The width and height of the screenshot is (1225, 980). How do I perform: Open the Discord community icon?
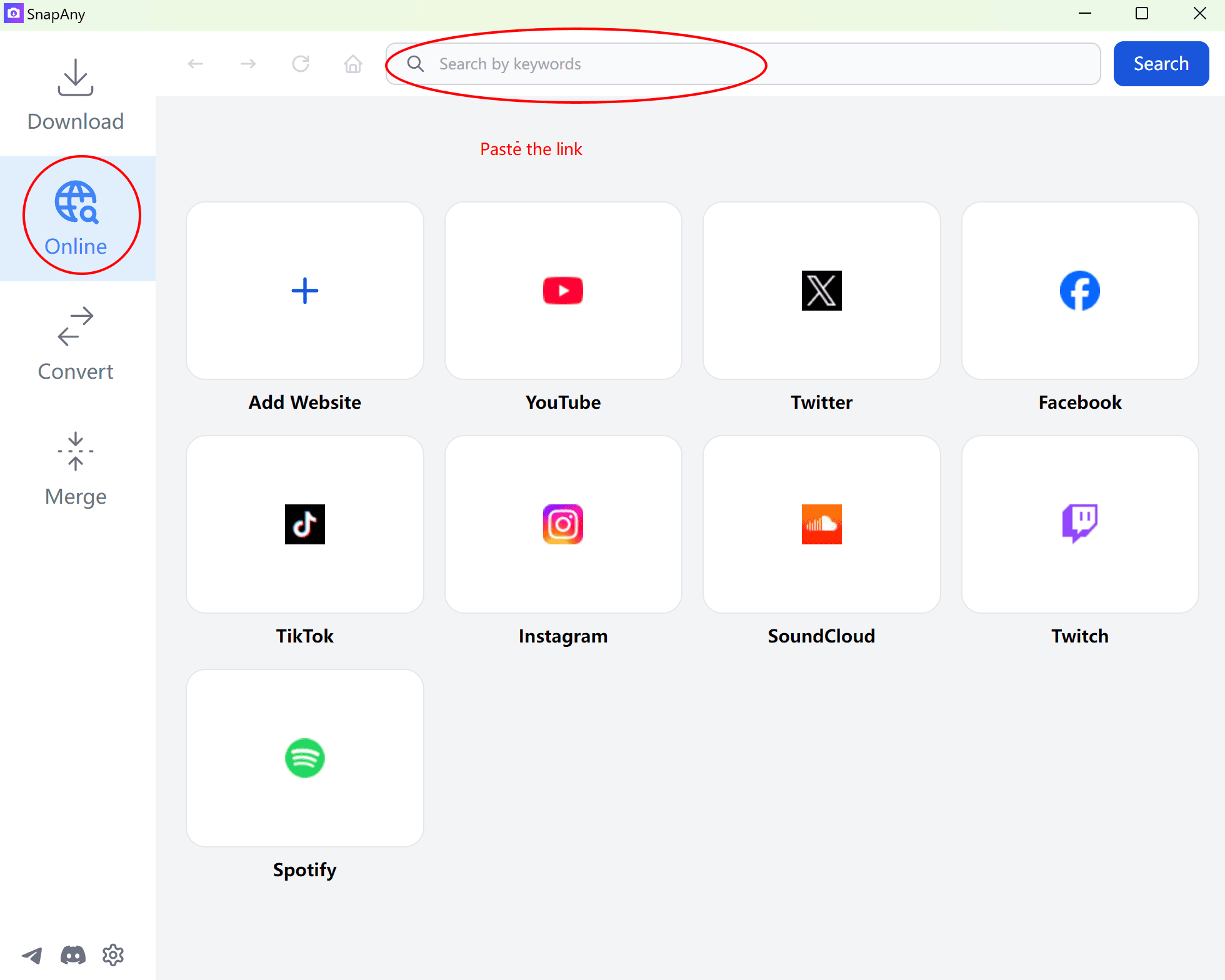[x=73, y=955]
